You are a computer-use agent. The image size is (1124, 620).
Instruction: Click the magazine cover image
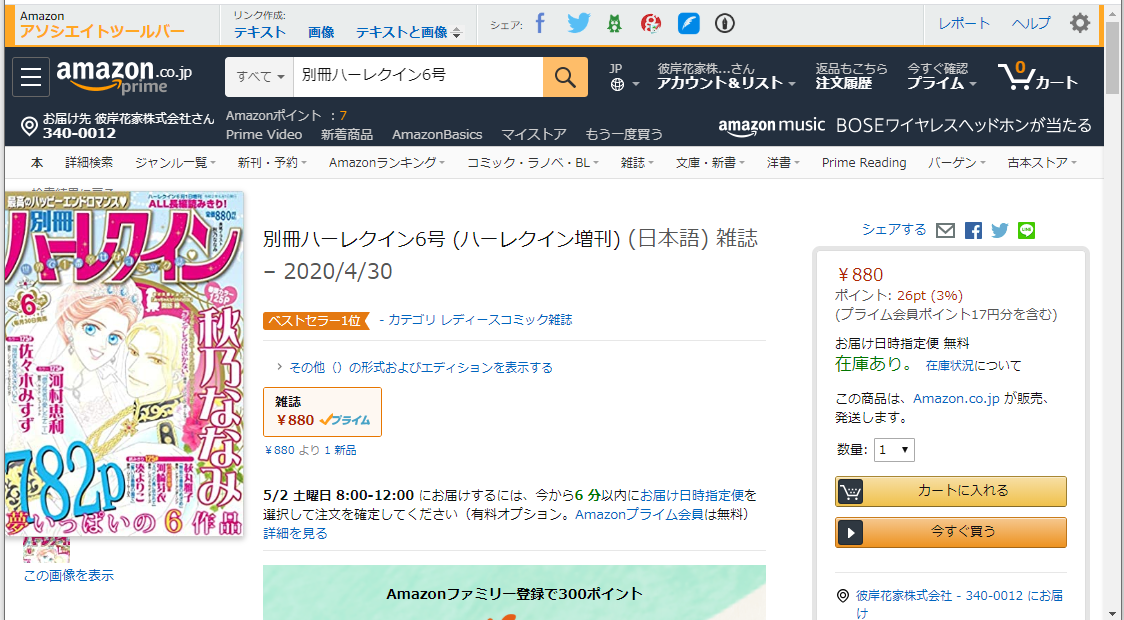[124, 363]
